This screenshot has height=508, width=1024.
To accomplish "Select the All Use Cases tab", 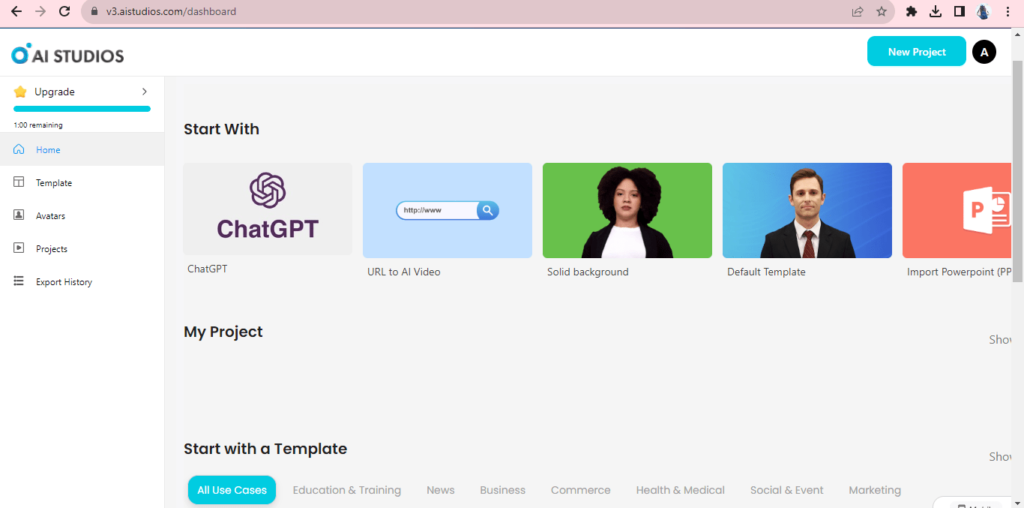I will (232, 490).
